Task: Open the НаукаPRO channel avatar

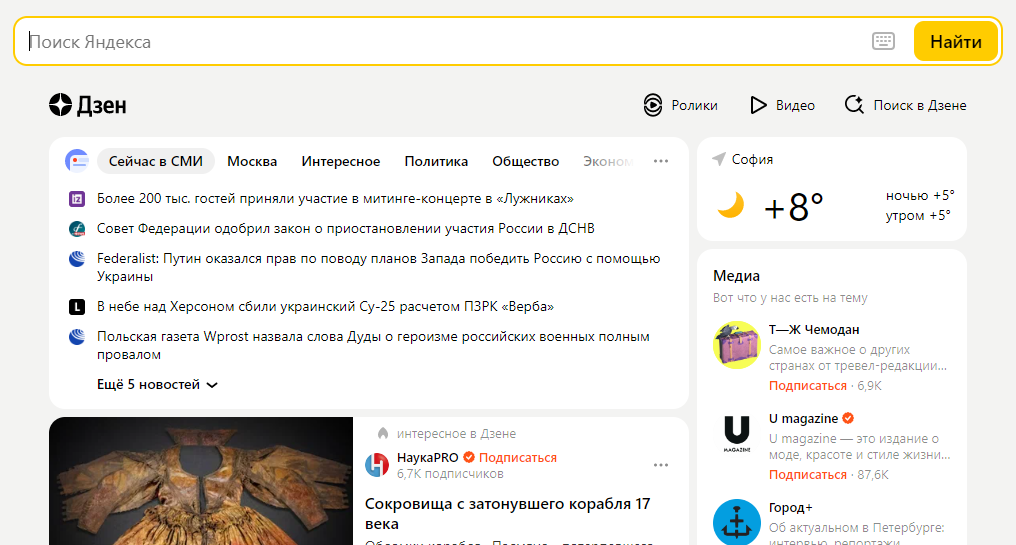Action: (377, 465)
